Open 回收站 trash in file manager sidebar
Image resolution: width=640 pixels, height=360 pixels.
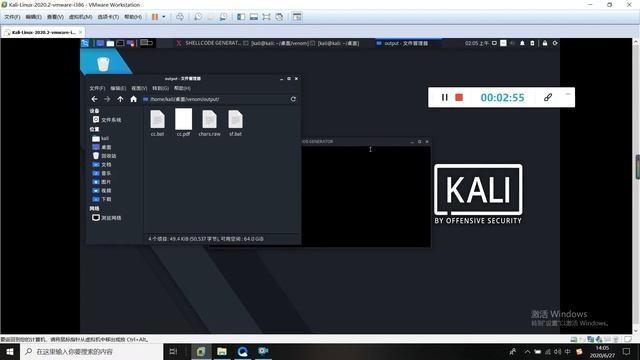click(104, 156)
